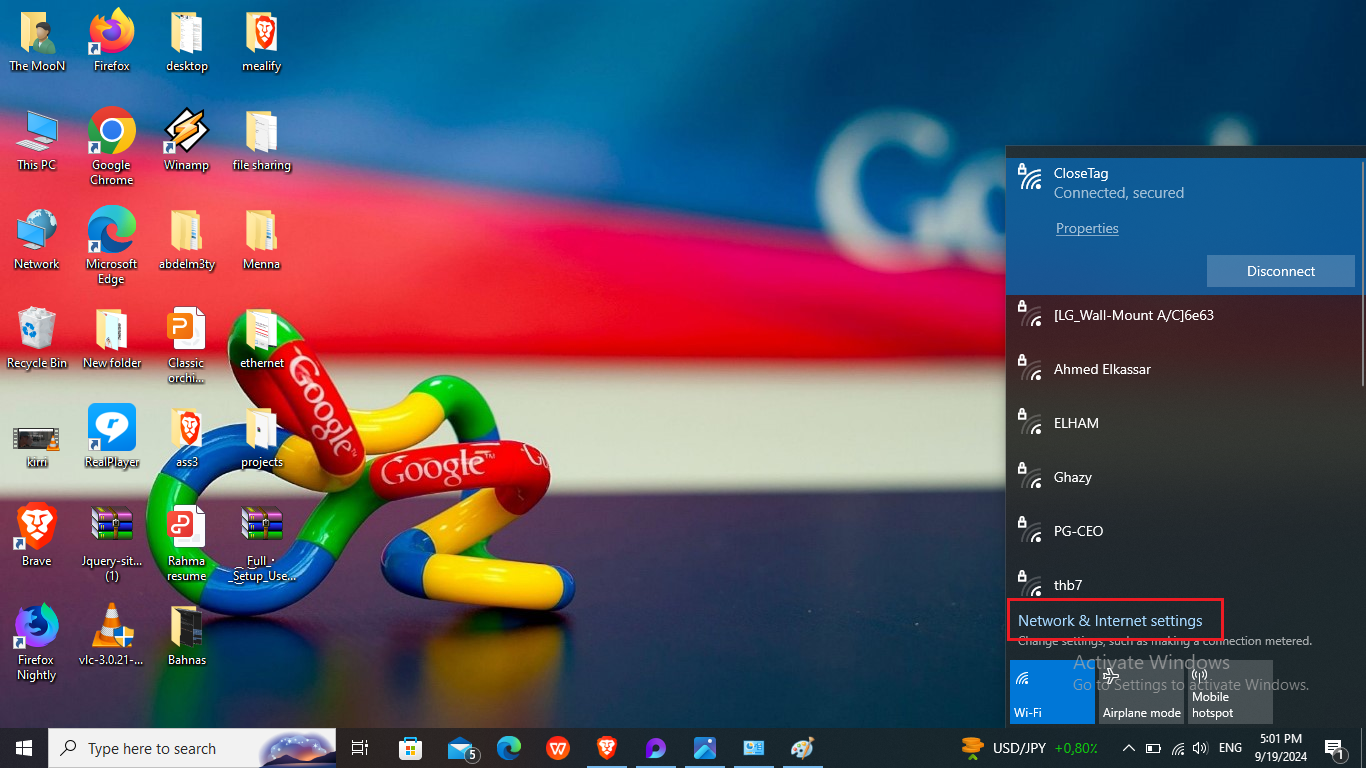
Task: Enable Airplane mode tile
Action: 1141,692
